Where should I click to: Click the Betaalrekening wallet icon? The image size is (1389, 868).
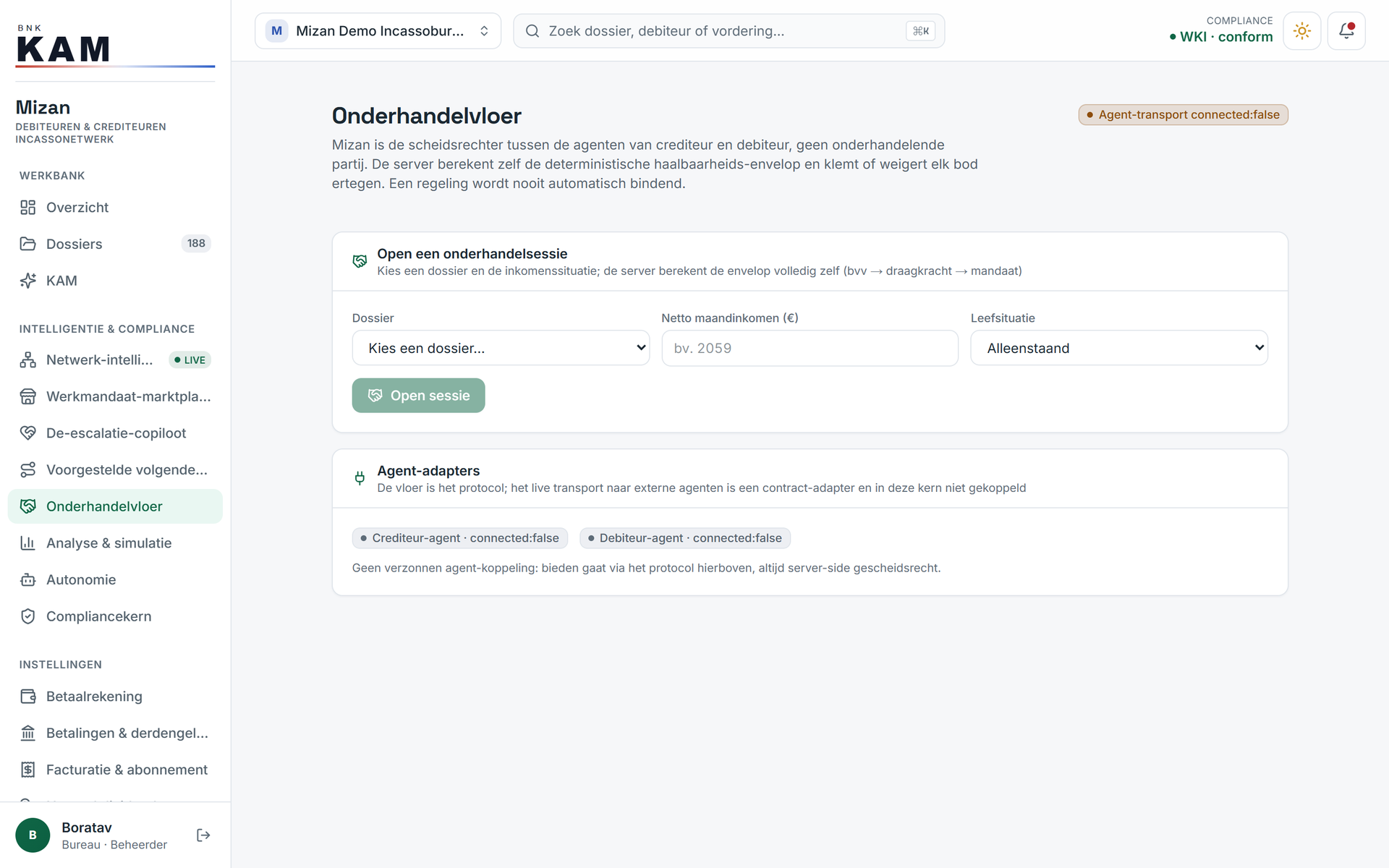tap(27, 697)
